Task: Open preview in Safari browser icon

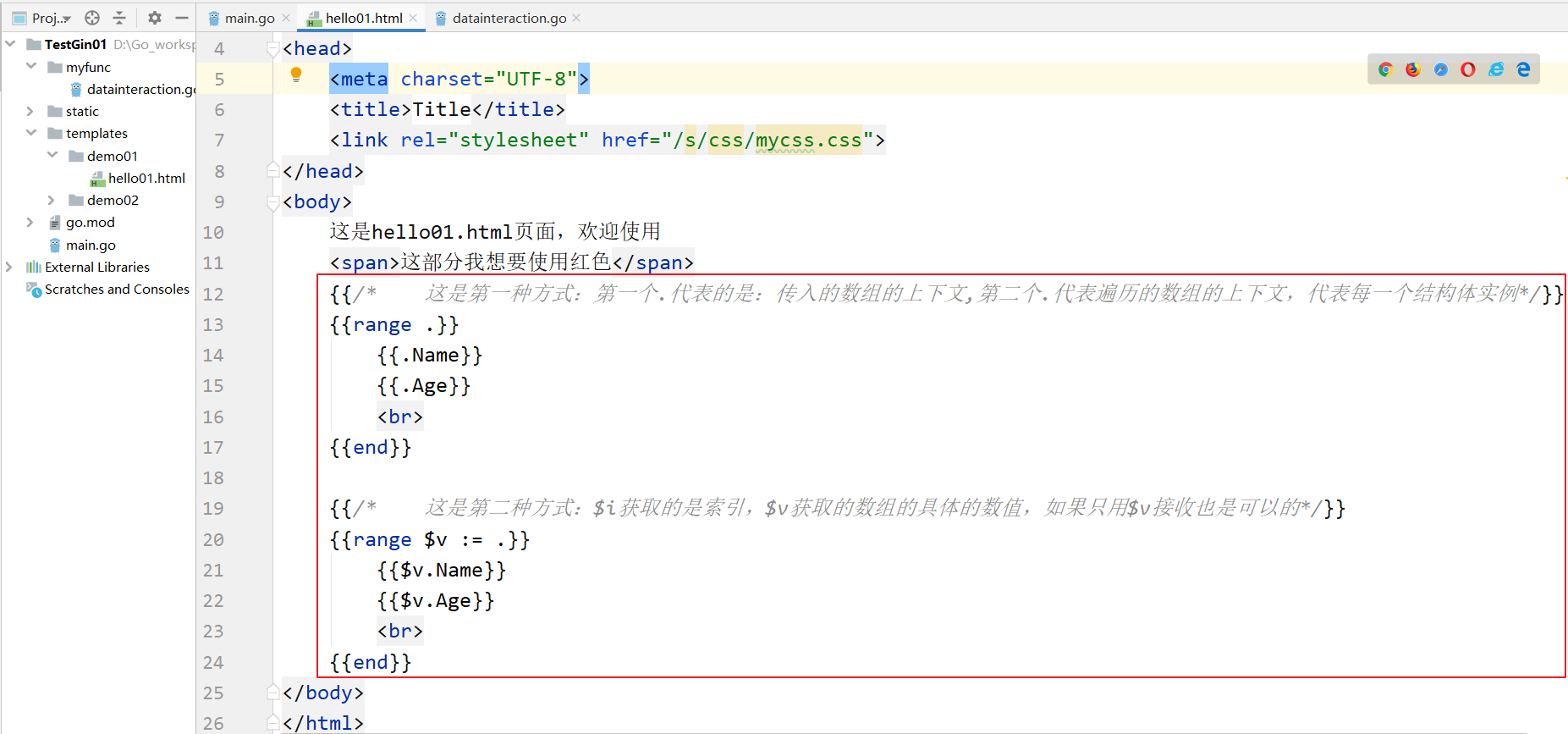Action: coord(1441,69)
